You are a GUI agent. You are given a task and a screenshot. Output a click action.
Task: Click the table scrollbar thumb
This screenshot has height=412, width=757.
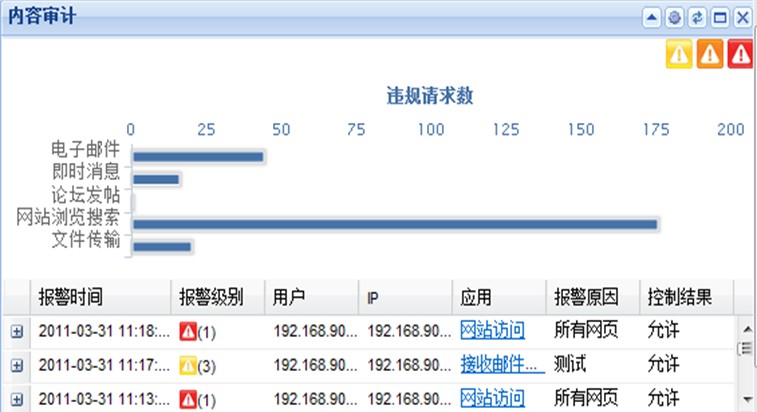pos(746,348)
